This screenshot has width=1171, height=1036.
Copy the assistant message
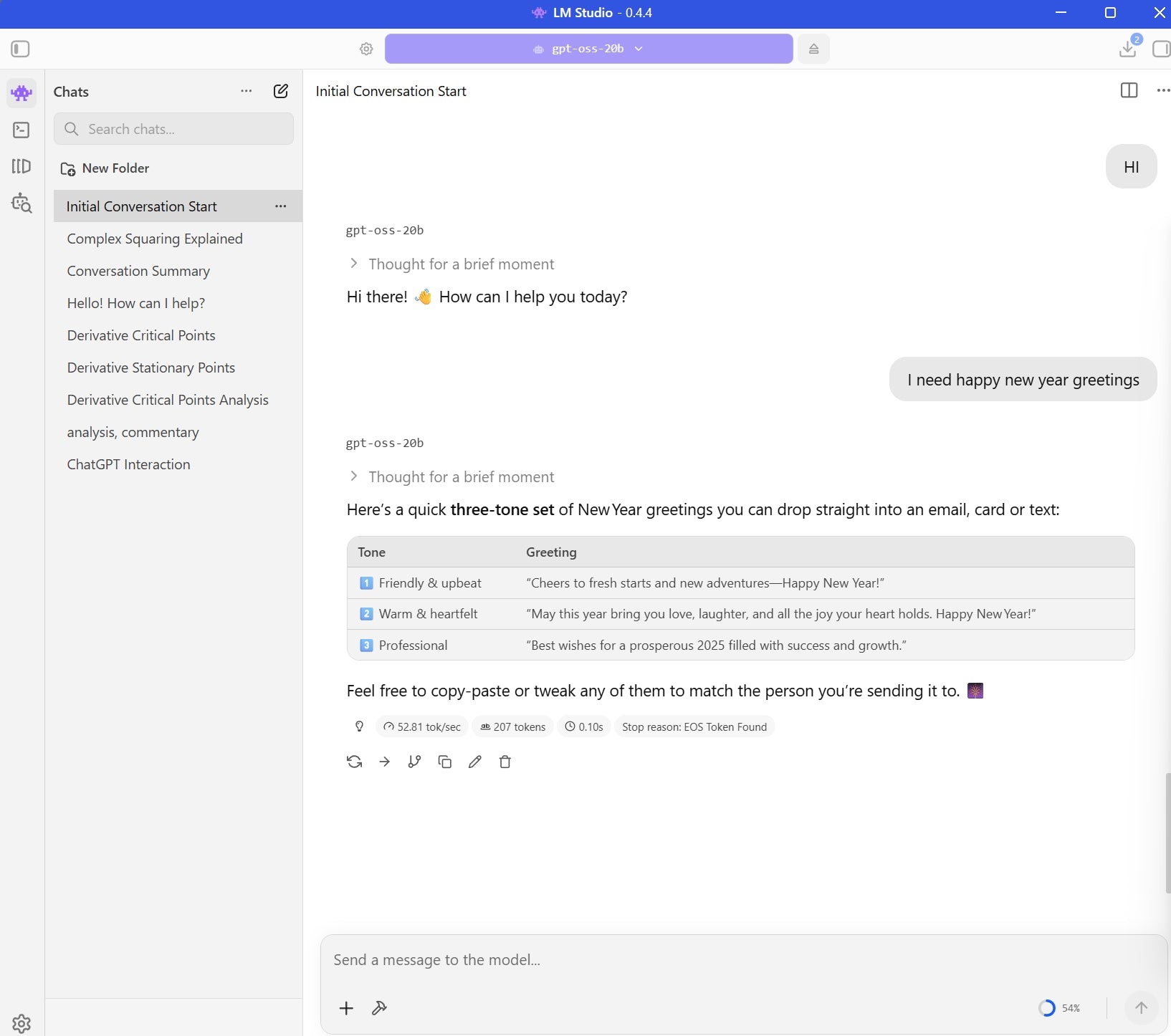[x=444, y=762]
